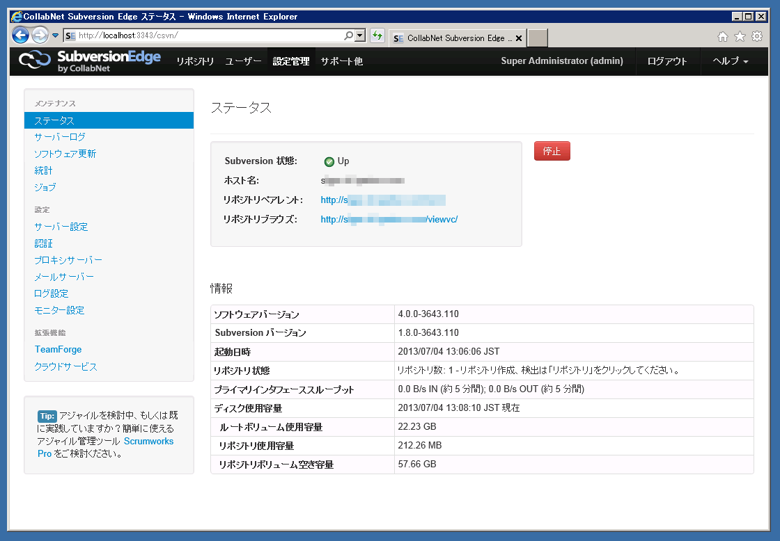Expand the ヘルプ dropdown menu
The height and width of the screenshot is (541, 780).
click(730, 61)
